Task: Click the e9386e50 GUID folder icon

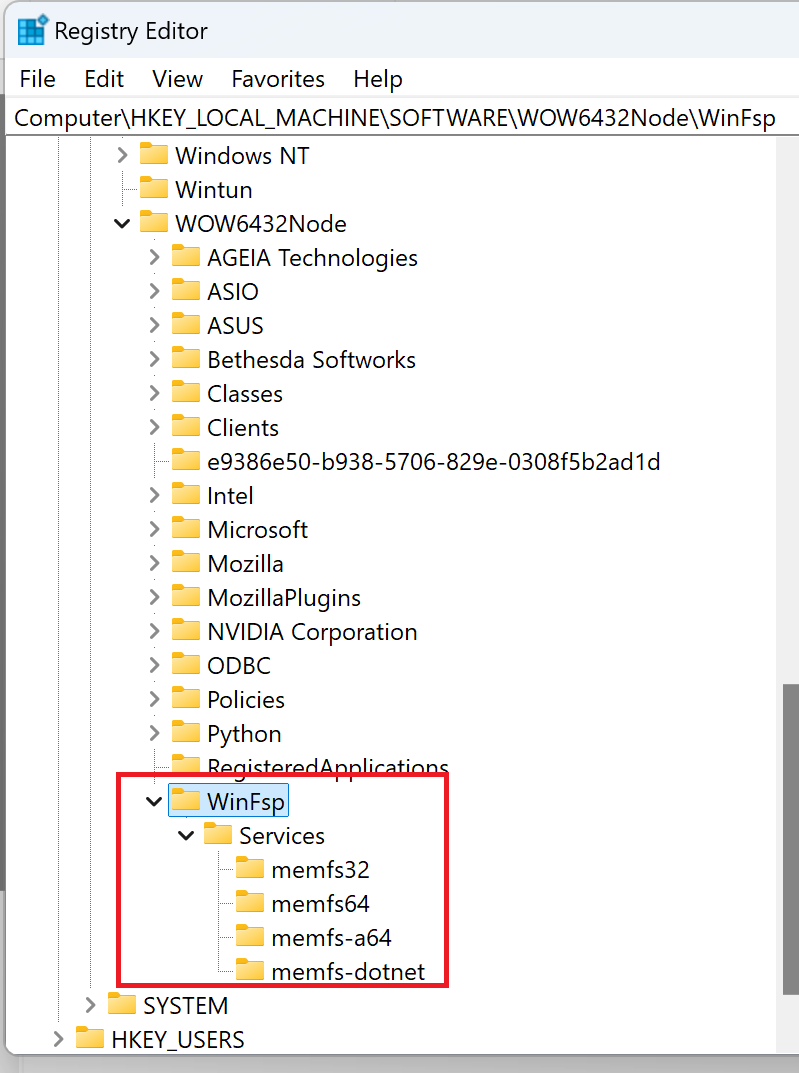Action: tap(185, 460)
